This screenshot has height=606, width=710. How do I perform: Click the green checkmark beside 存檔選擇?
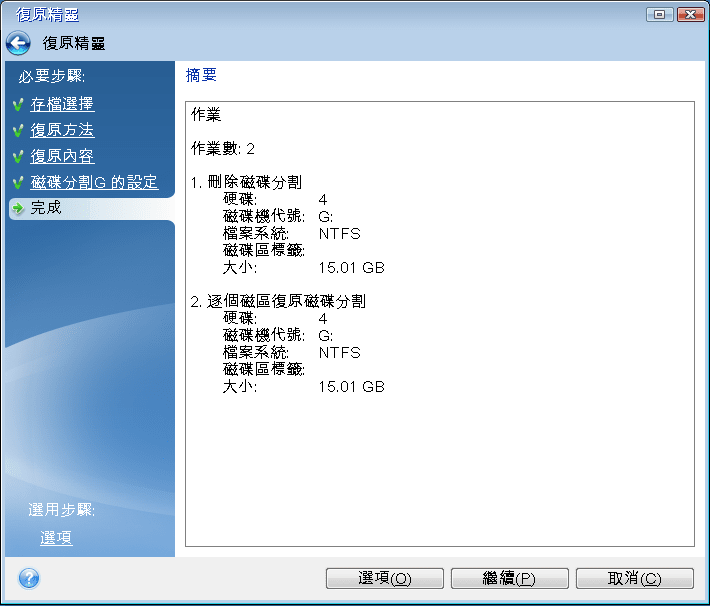pyautogui.click(x=18, y=104)
